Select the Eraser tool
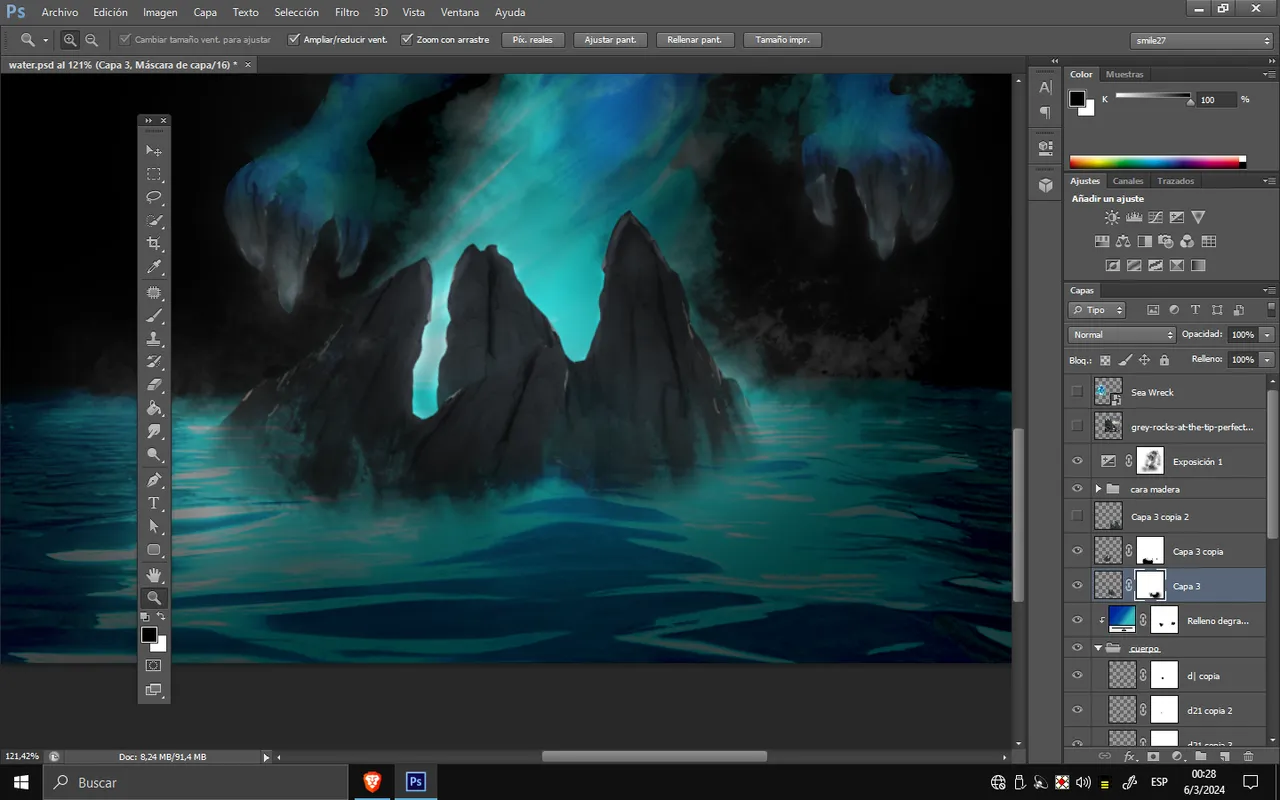 point(154,384)
